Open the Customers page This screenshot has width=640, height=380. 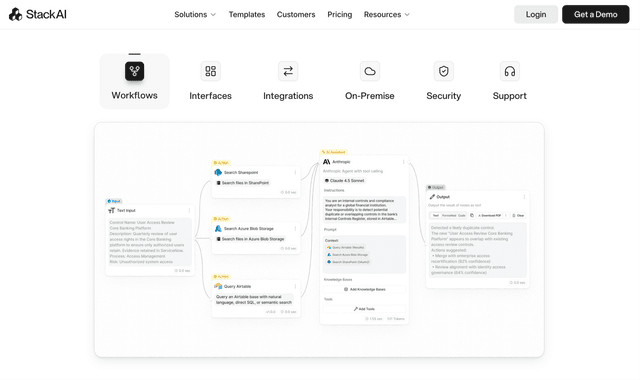(296, 14)
